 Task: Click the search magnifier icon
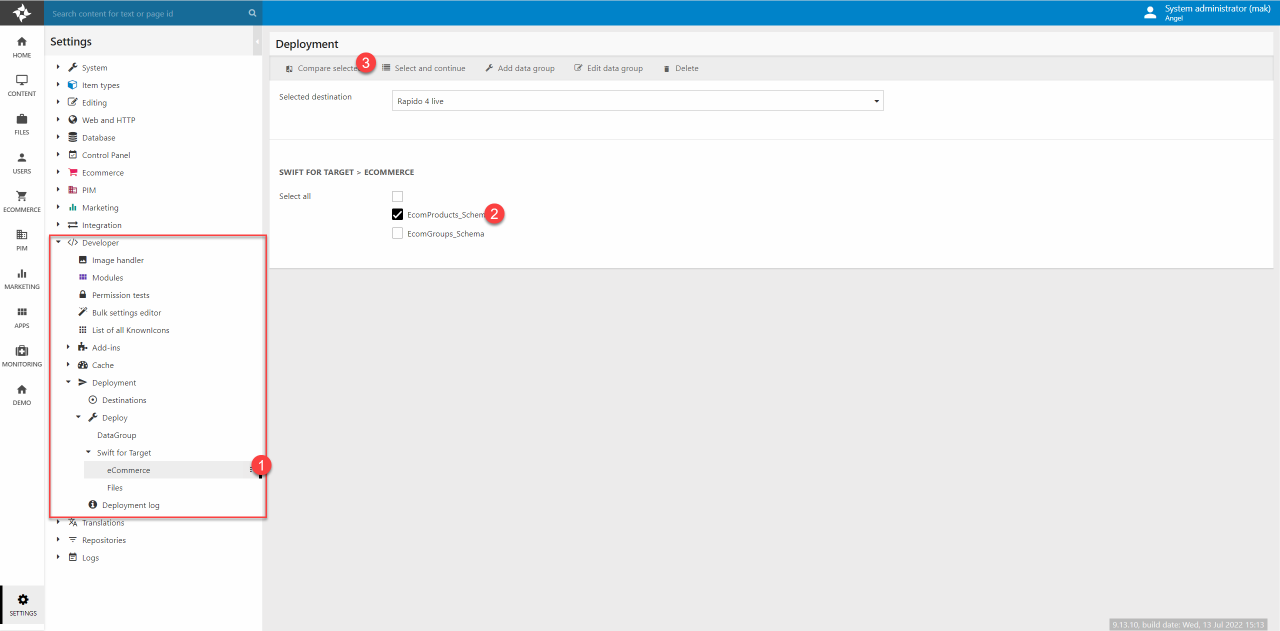coord(252,14)
